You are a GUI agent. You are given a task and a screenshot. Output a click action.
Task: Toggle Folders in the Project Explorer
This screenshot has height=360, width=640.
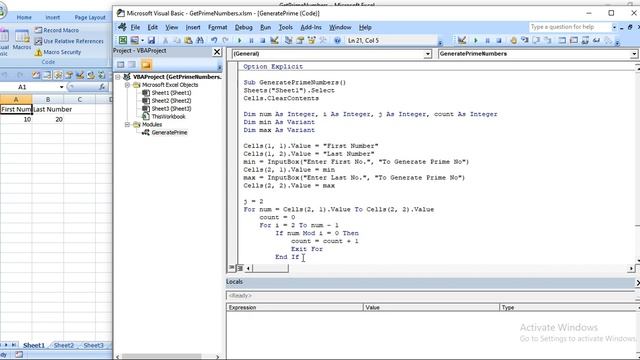pos(146,64)
